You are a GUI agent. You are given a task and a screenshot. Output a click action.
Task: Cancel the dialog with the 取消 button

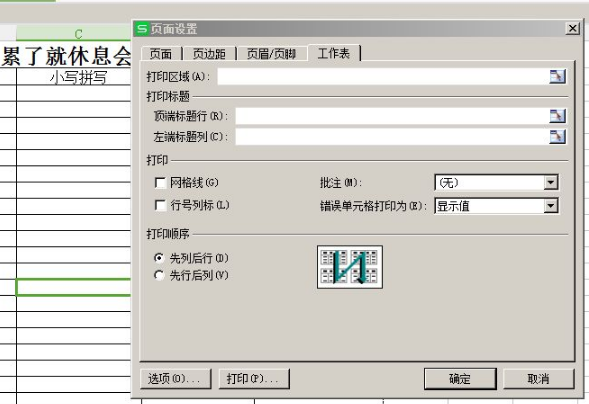pyautogui.click(x=539, y=378)
